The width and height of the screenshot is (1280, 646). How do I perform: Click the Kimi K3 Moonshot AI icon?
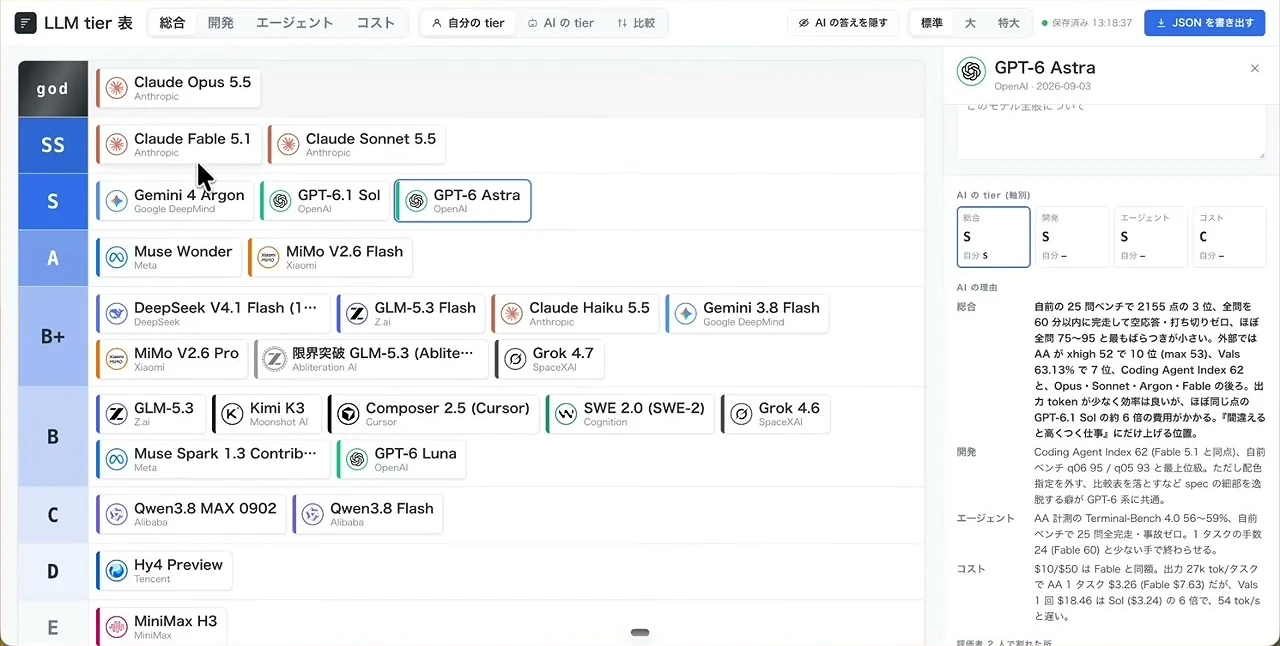pos(232,414)
